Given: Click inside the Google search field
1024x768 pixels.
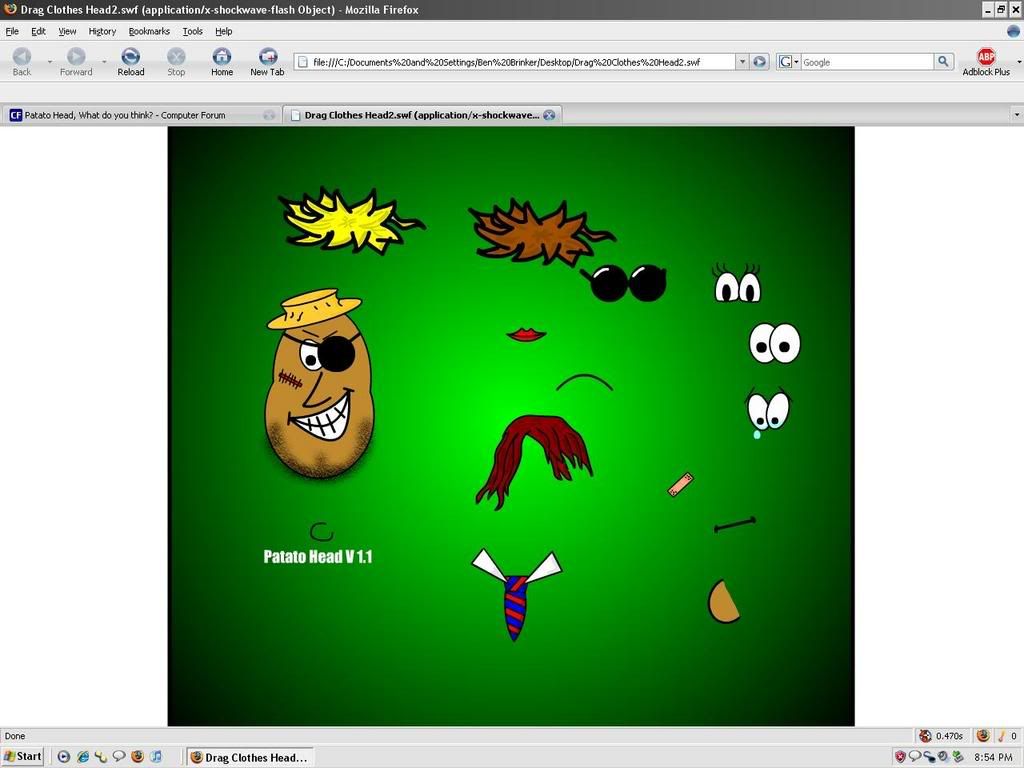Looking at the screenshot, I should click(x=866, y=62).
